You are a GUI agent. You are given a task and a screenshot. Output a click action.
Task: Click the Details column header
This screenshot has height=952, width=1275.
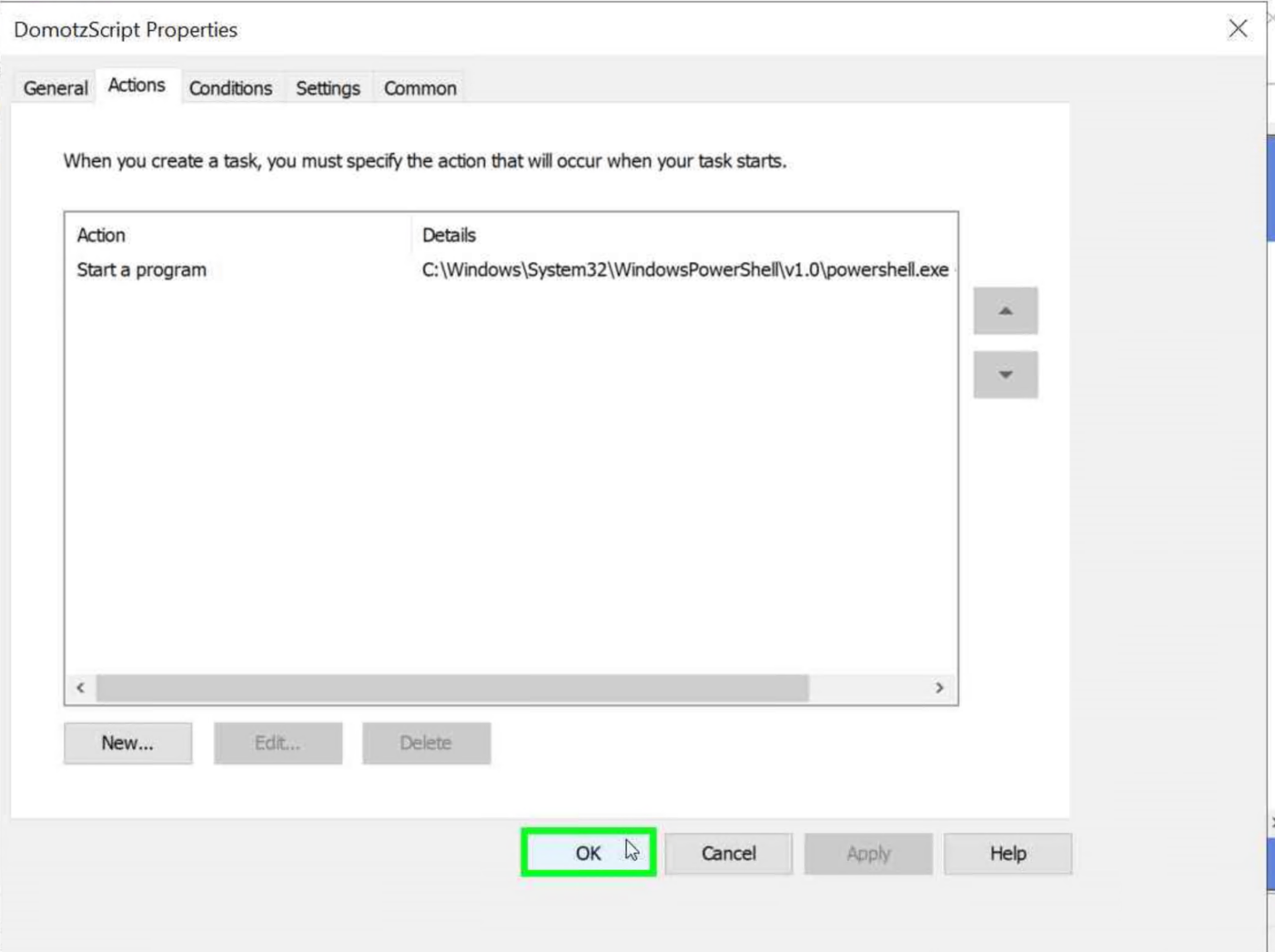point(448,235)
